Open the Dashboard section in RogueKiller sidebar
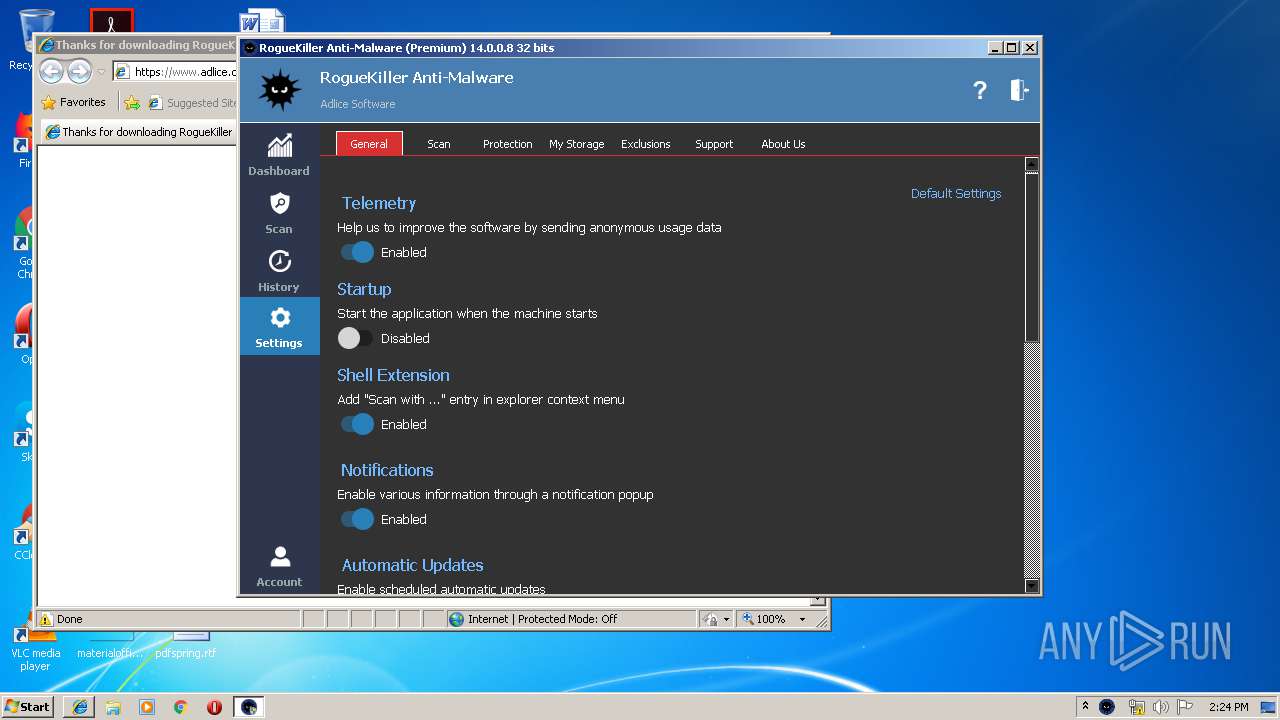This screenshot has width=1280, height=720. [279, 155]
